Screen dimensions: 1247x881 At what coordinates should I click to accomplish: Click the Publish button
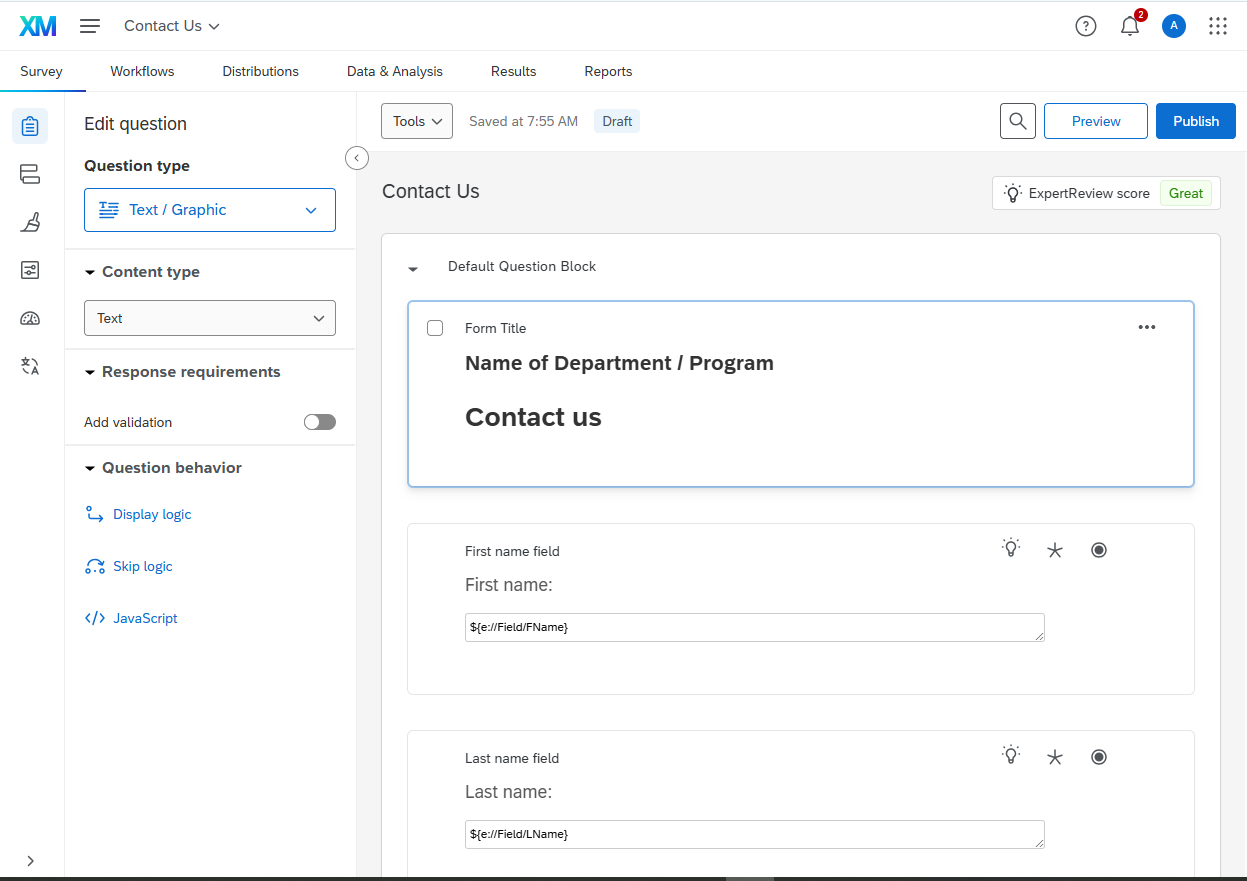coord(1195,121)
